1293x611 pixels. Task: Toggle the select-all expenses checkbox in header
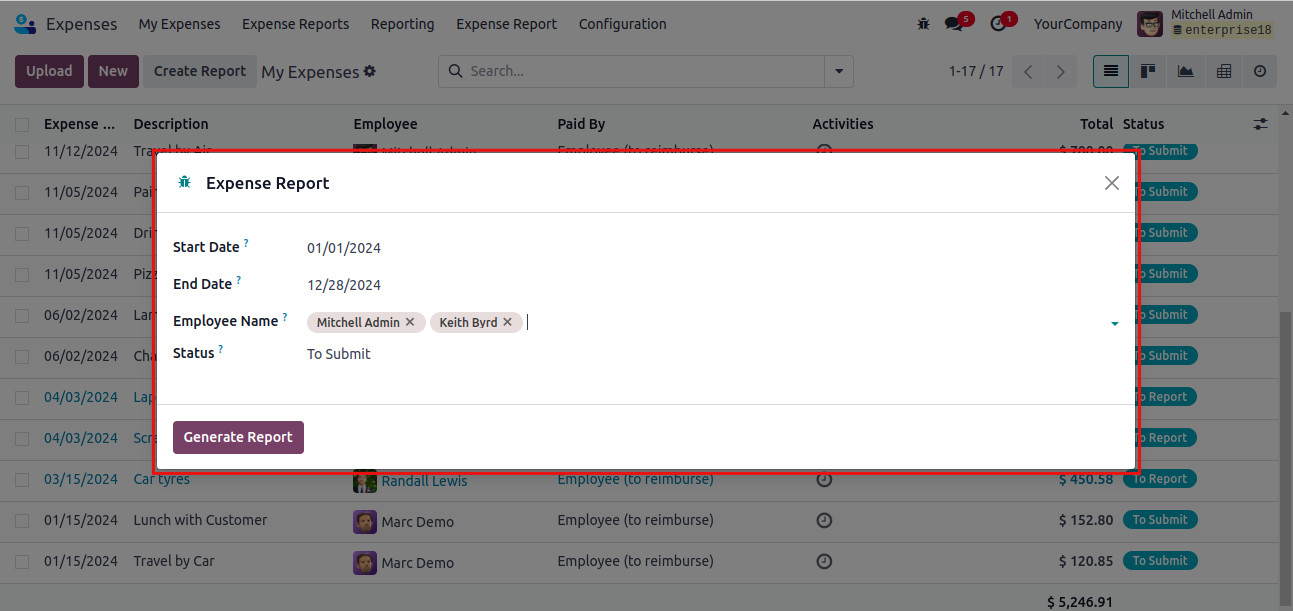pos(22,125)
